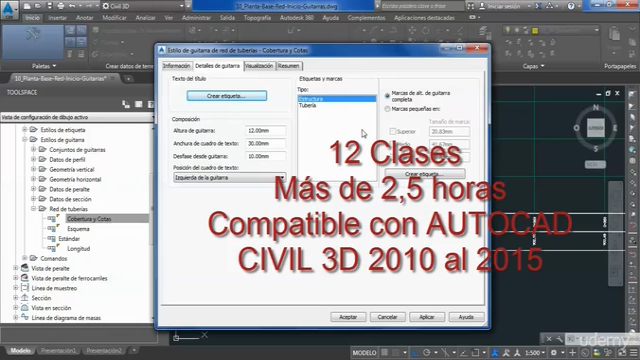Click the Move tool icon in ribbon
This screenshot has width=640, height=360.
[x=412, y=30]
